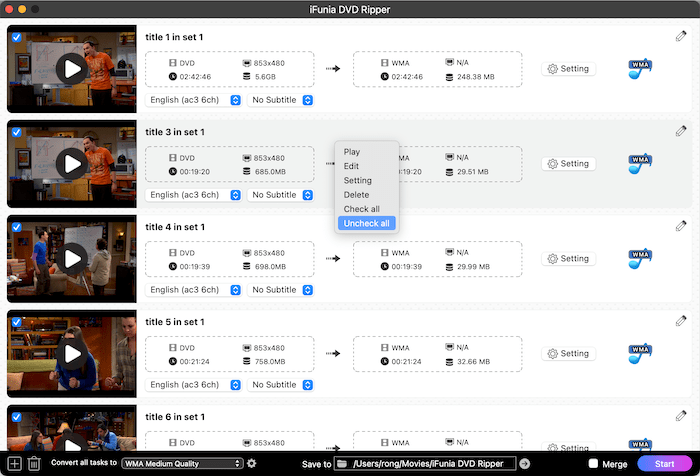Click the WMA format icon for title 5
The image size is (700, 476).
pos(640,353)
